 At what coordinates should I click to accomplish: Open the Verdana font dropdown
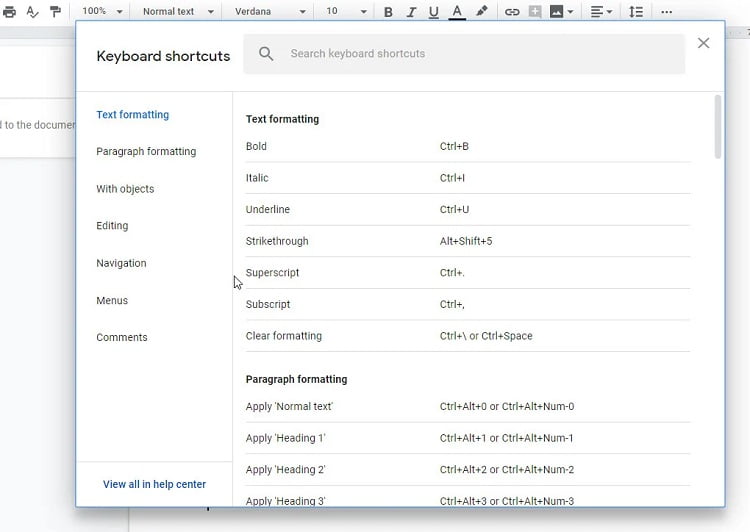pyautogui.click(x=270, y=12)
